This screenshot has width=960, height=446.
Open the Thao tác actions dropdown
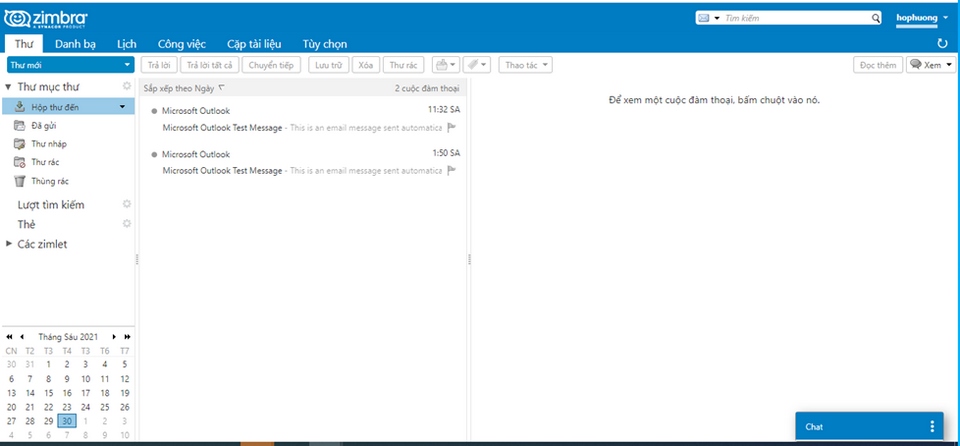pyautogui.click(x=525, y=65)
